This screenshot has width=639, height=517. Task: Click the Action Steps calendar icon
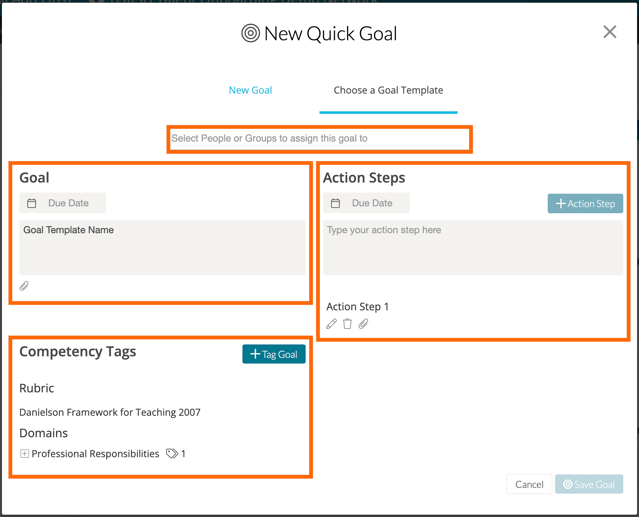click(336, 203)
